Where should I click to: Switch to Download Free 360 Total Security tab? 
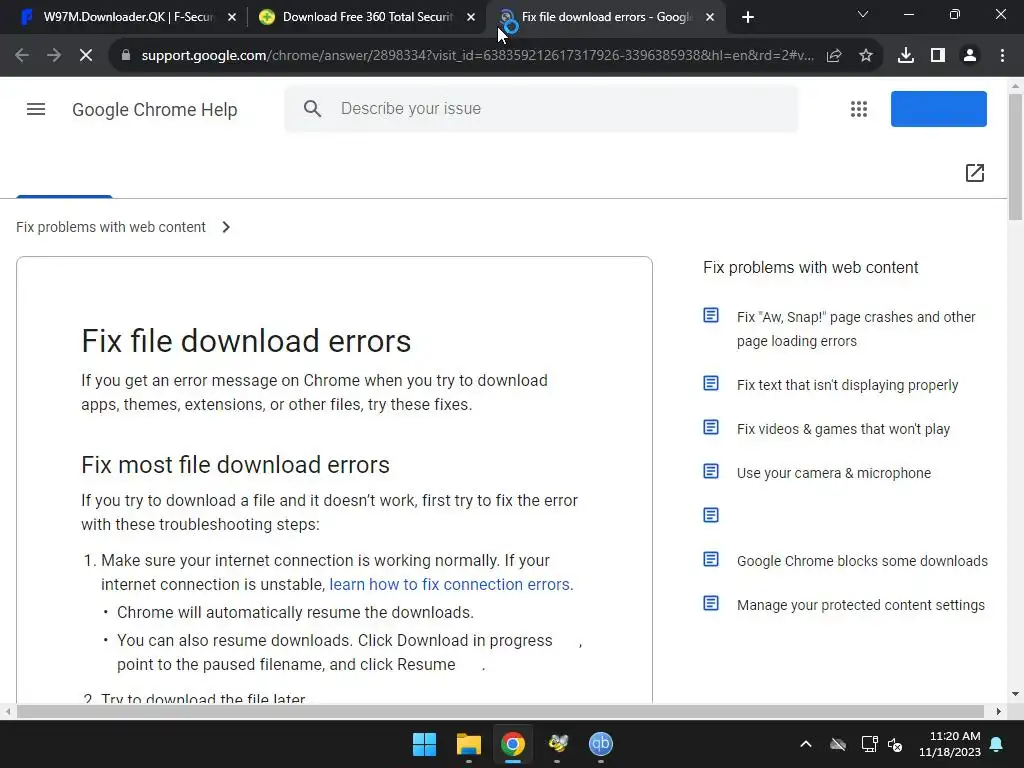pyautogui.click(x=368, y=17)
